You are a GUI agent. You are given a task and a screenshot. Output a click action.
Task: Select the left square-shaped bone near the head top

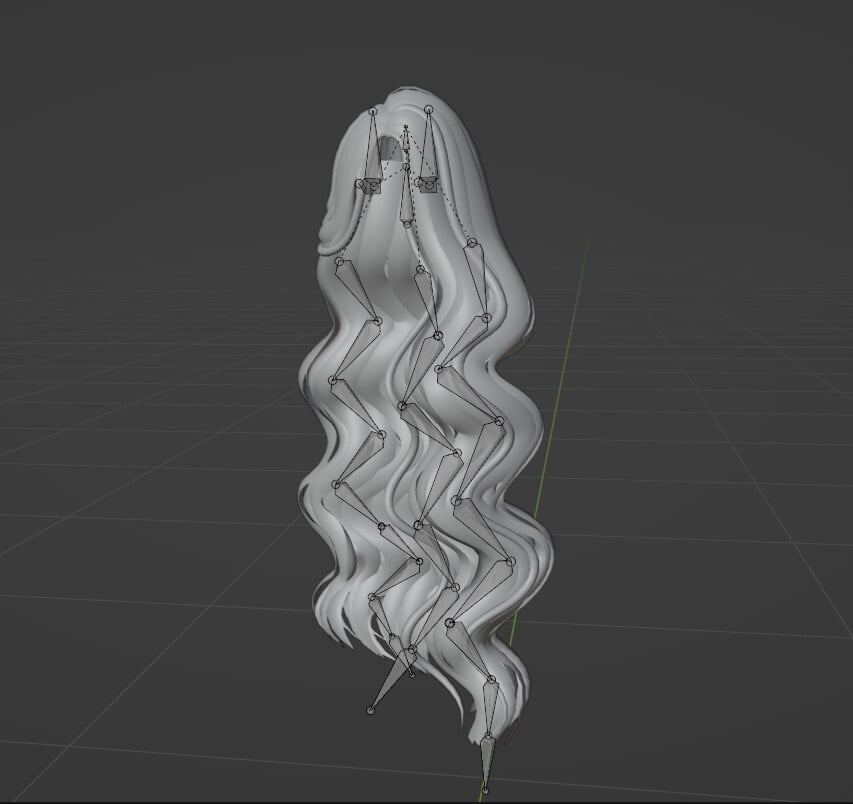(x=372, y=185)
